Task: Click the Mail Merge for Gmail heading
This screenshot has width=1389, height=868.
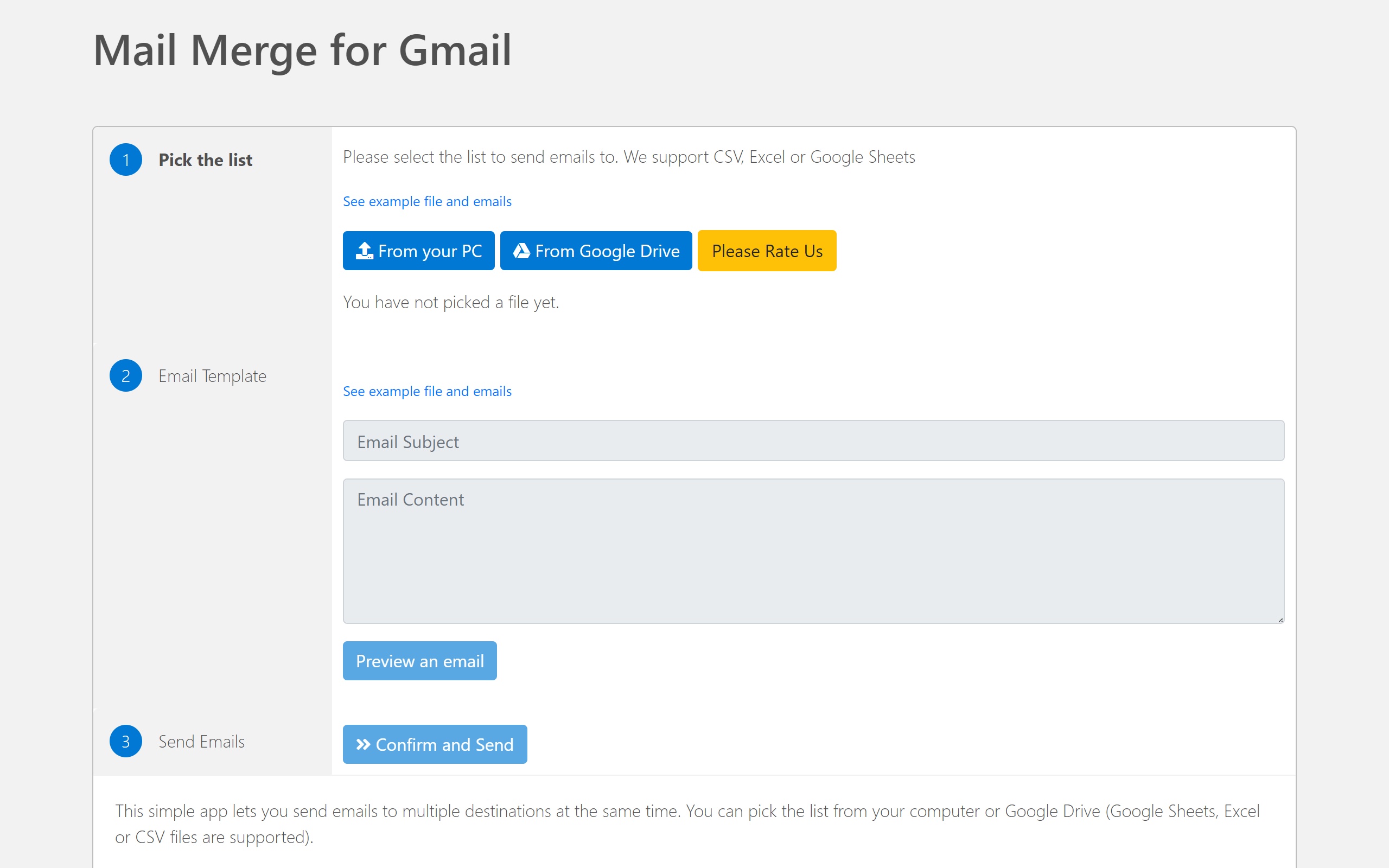Action: [302, 50]
